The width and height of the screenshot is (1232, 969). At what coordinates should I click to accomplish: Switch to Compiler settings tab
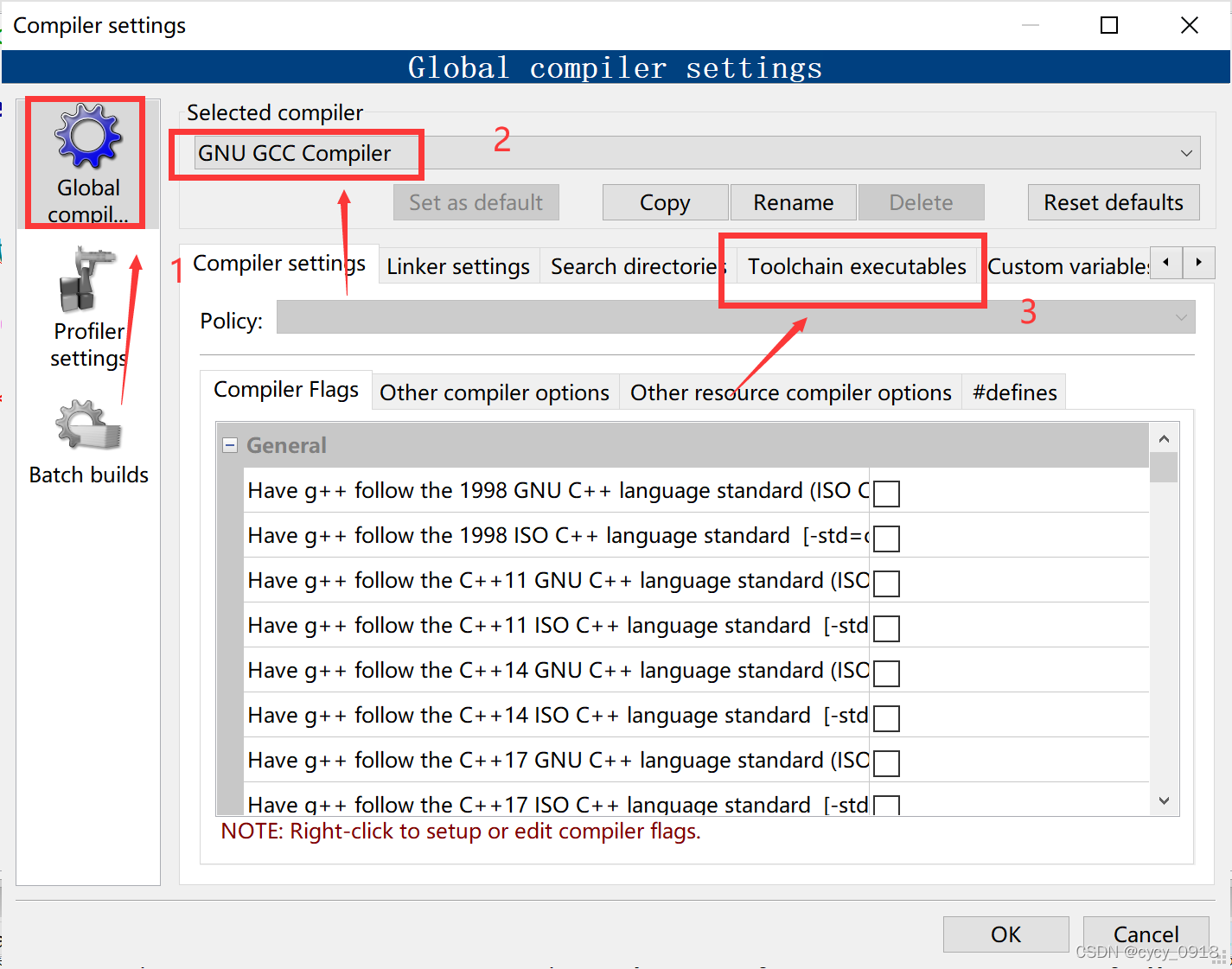[x=279, y=264]
